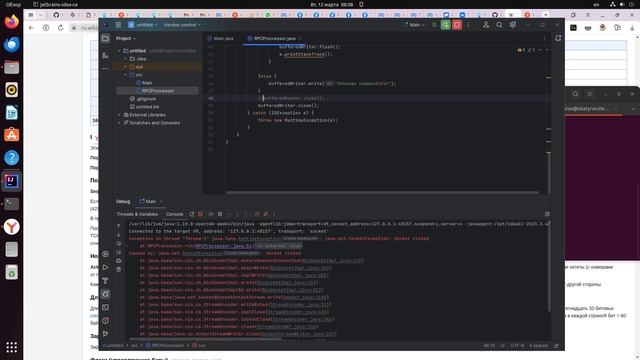Open the IntelliJ main menu hamburger icon
Image resolution: width=640 pixels, height=360 pixels.
(118, 25)
